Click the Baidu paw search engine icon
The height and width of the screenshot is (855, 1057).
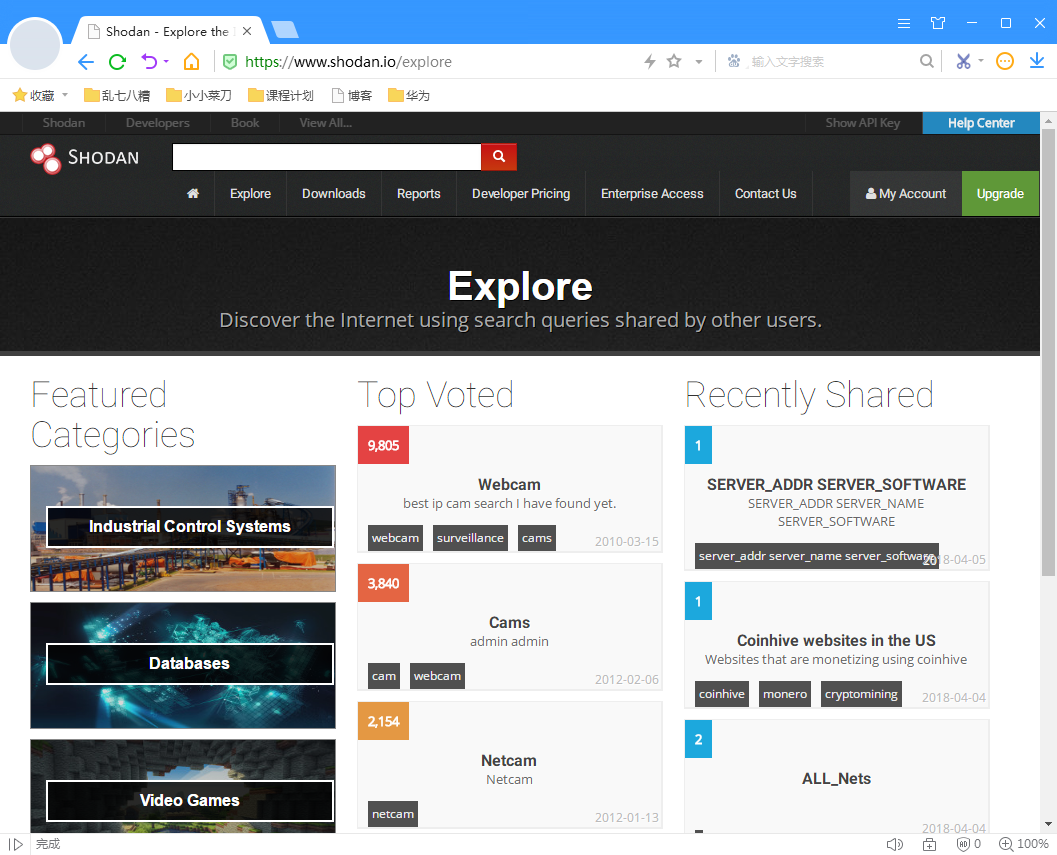733,61
